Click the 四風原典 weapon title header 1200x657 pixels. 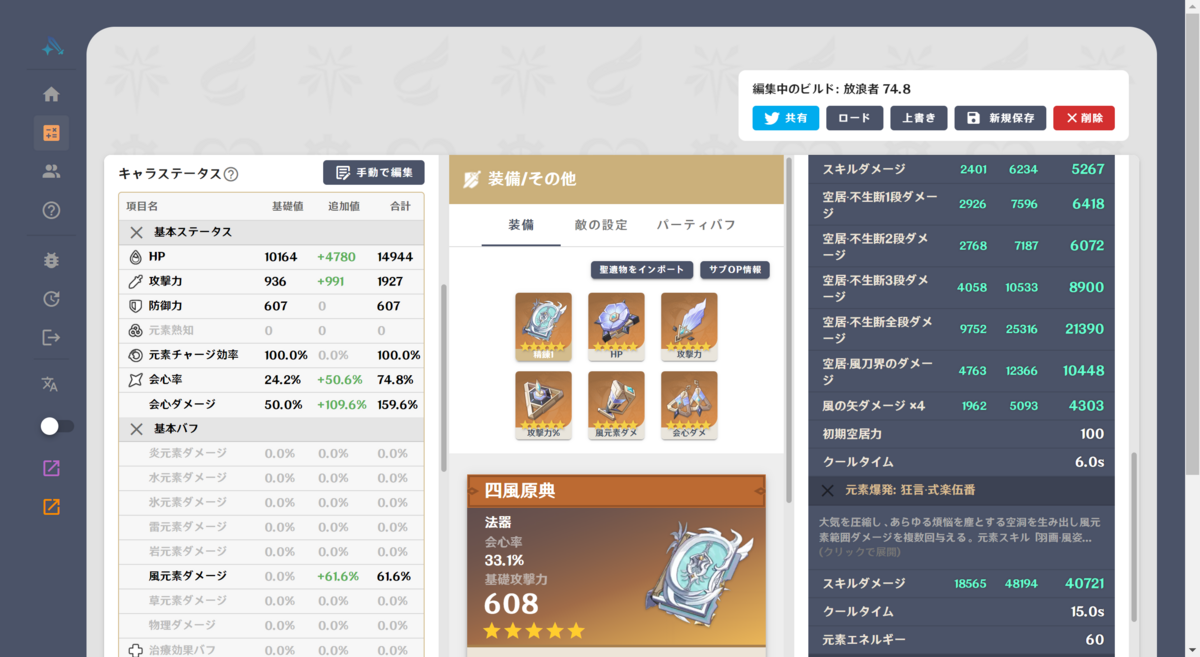[616, 491]
